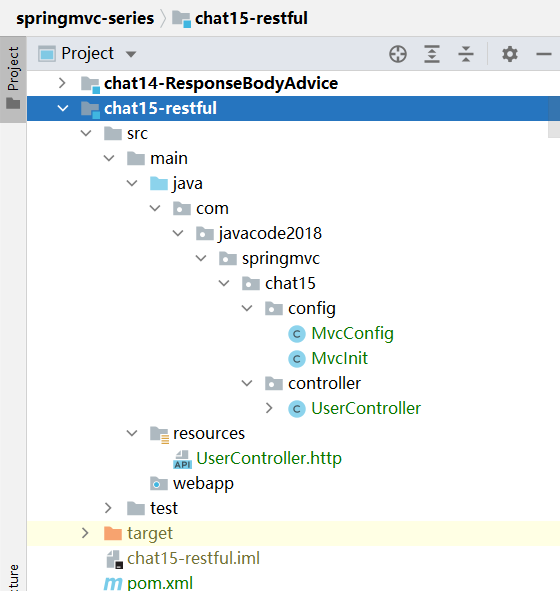560x591 pixels.
Task: Click the Expand All toolbar icon
Action: pyautogui.click(x=432, y=54)
